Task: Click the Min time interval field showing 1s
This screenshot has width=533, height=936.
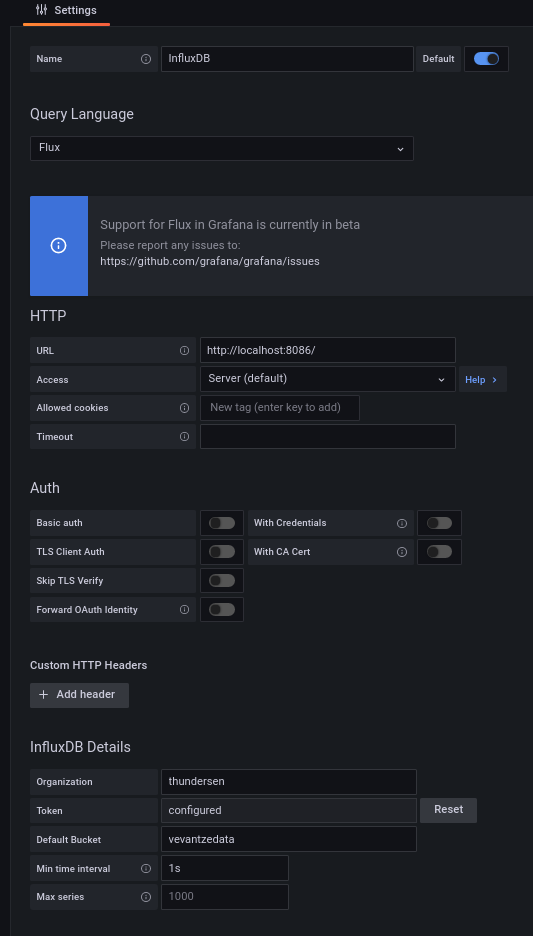Action: (x=225, y=868)
